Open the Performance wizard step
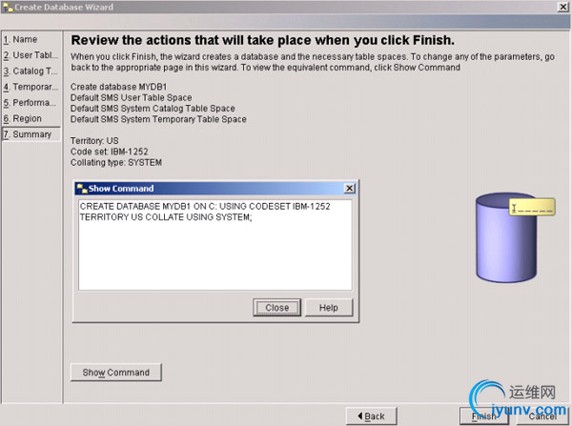572x426 pixels. [x=30, y=102]
